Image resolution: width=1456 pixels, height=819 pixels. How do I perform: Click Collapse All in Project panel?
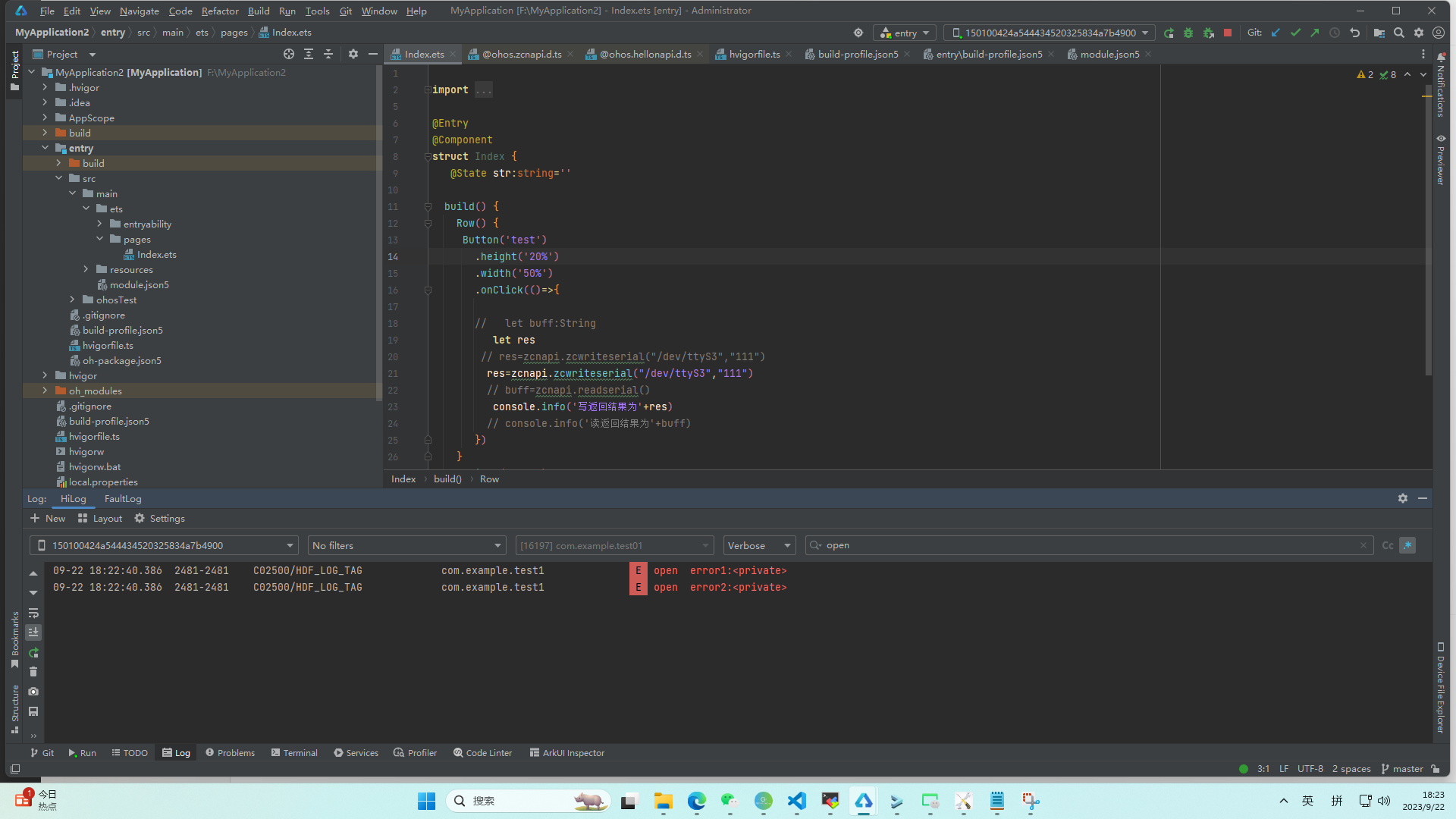tap(328, 54)
